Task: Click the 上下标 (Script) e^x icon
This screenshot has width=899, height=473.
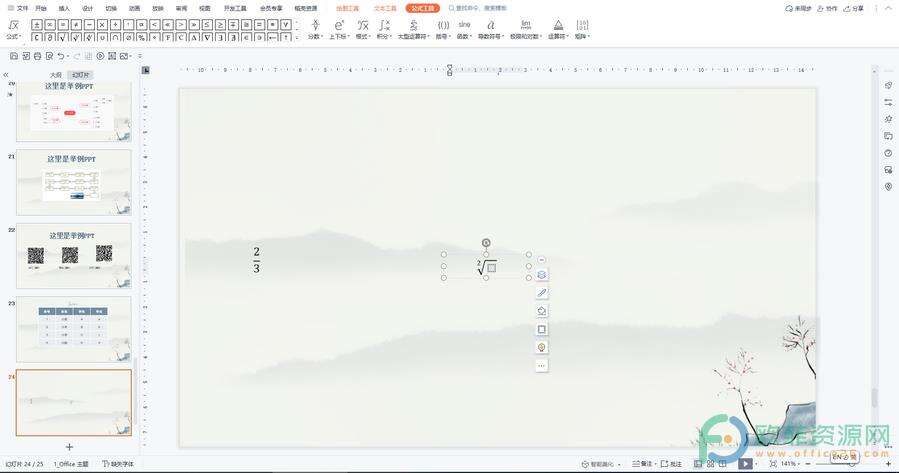Action: pyautogui.click(x=339, y=24)
